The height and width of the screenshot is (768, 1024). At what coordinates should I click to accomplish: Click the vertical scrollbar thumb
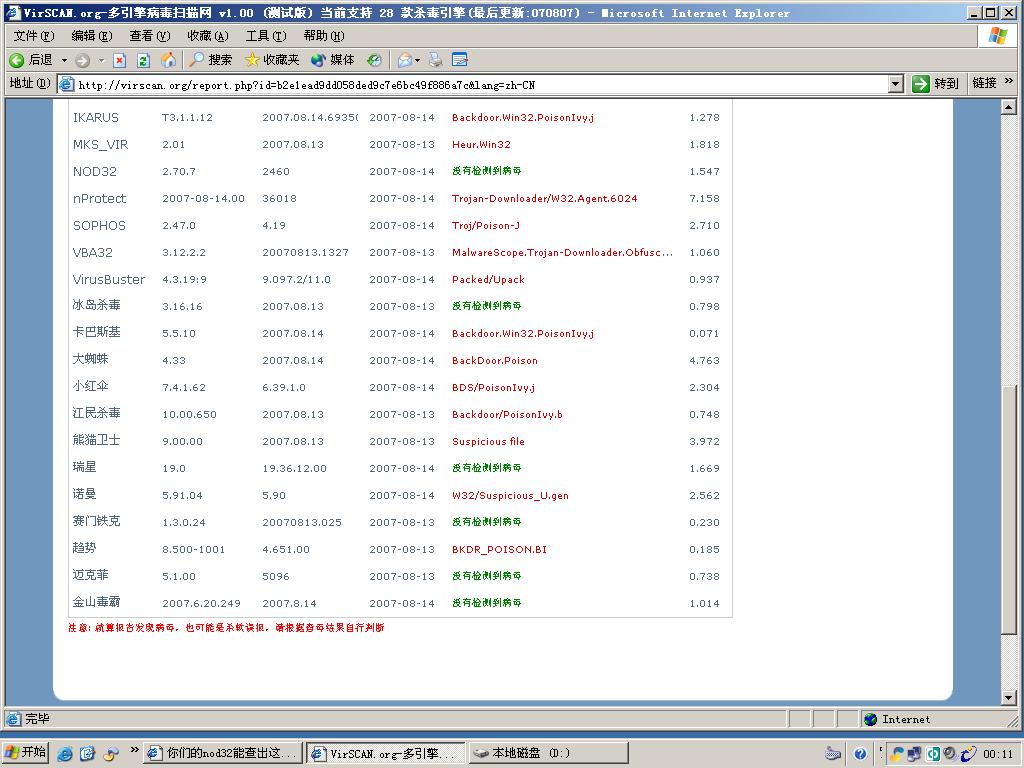(1009, 509)
